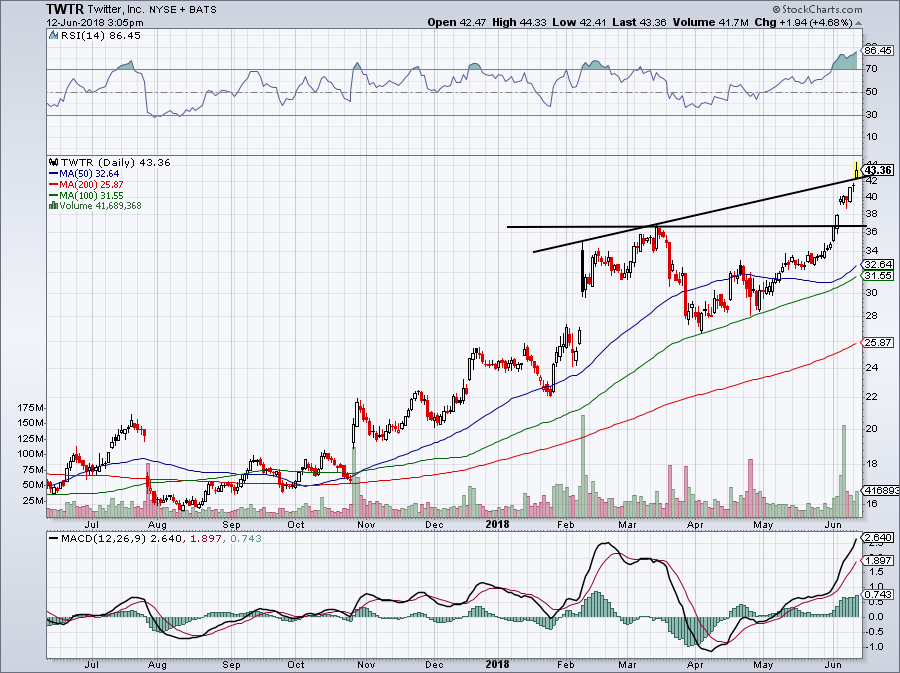Click the 1.897 signal value in MACD legend
Image resolution: width=900 pixels, height=673 pixels.
click(x=206, y=539)
